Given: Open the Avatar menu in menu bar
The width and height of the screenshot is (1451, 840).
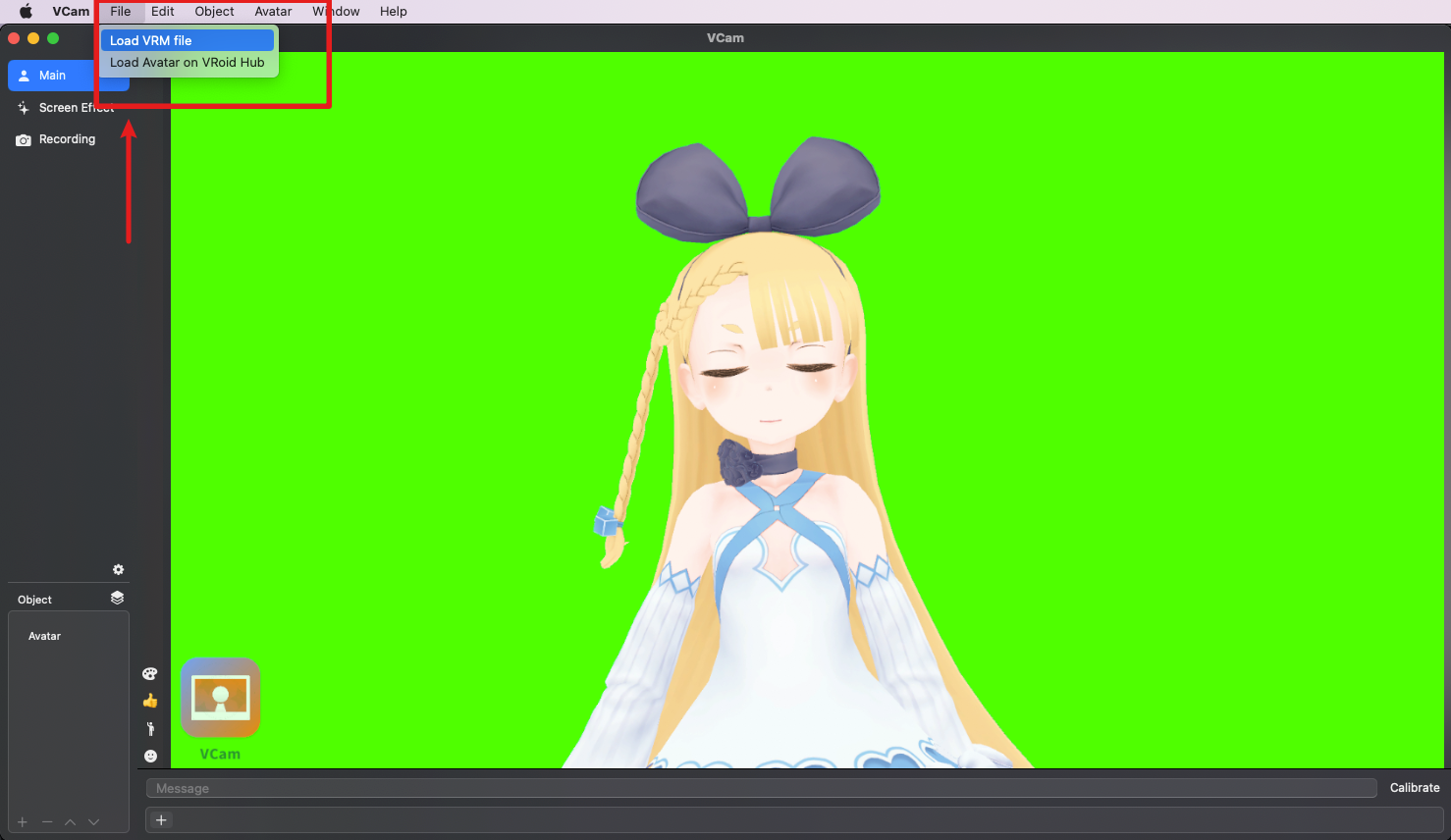Looking at the screenshot, I should pos(273,12).
